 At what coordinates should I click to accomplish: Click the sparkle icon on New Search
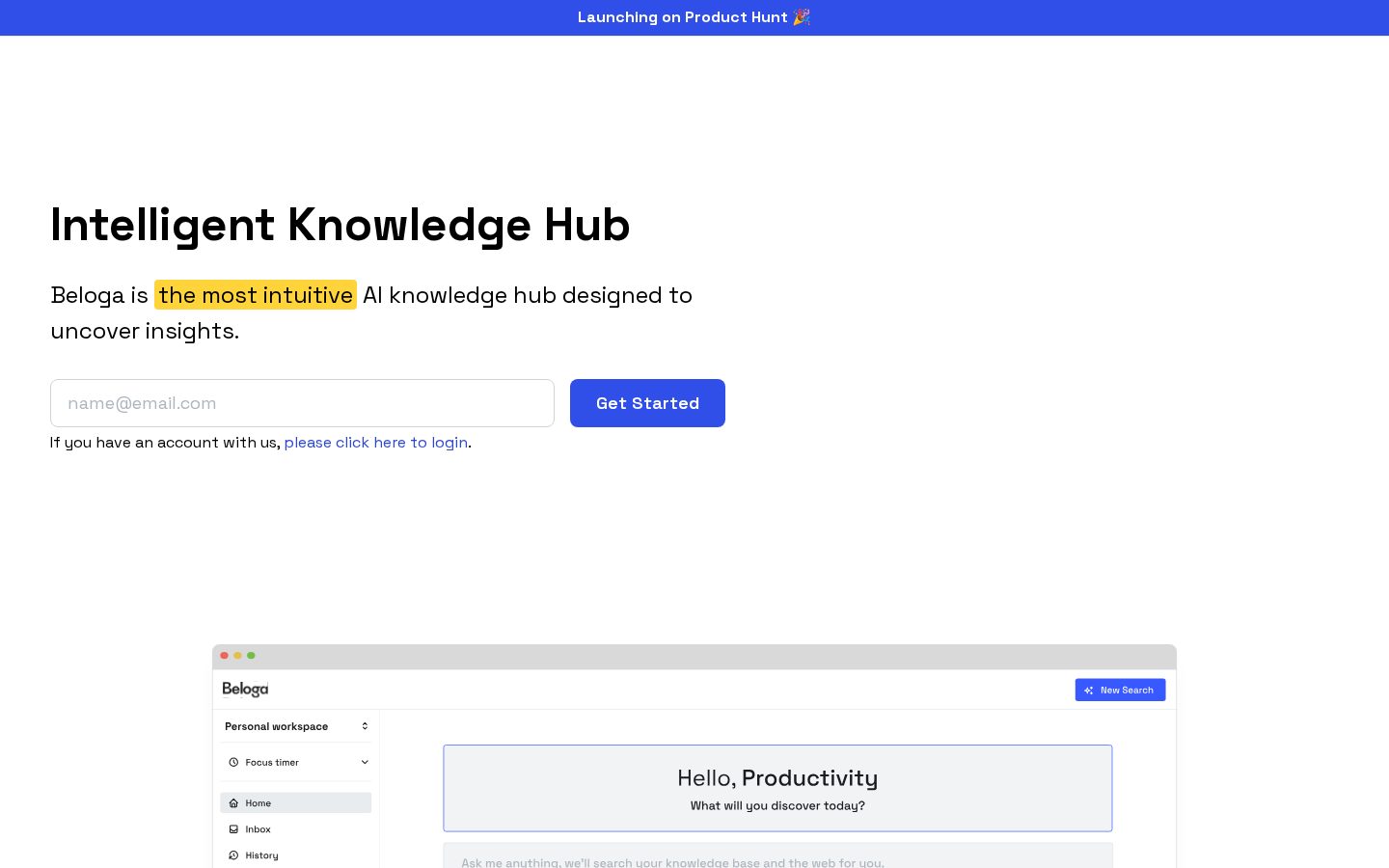1089,691
